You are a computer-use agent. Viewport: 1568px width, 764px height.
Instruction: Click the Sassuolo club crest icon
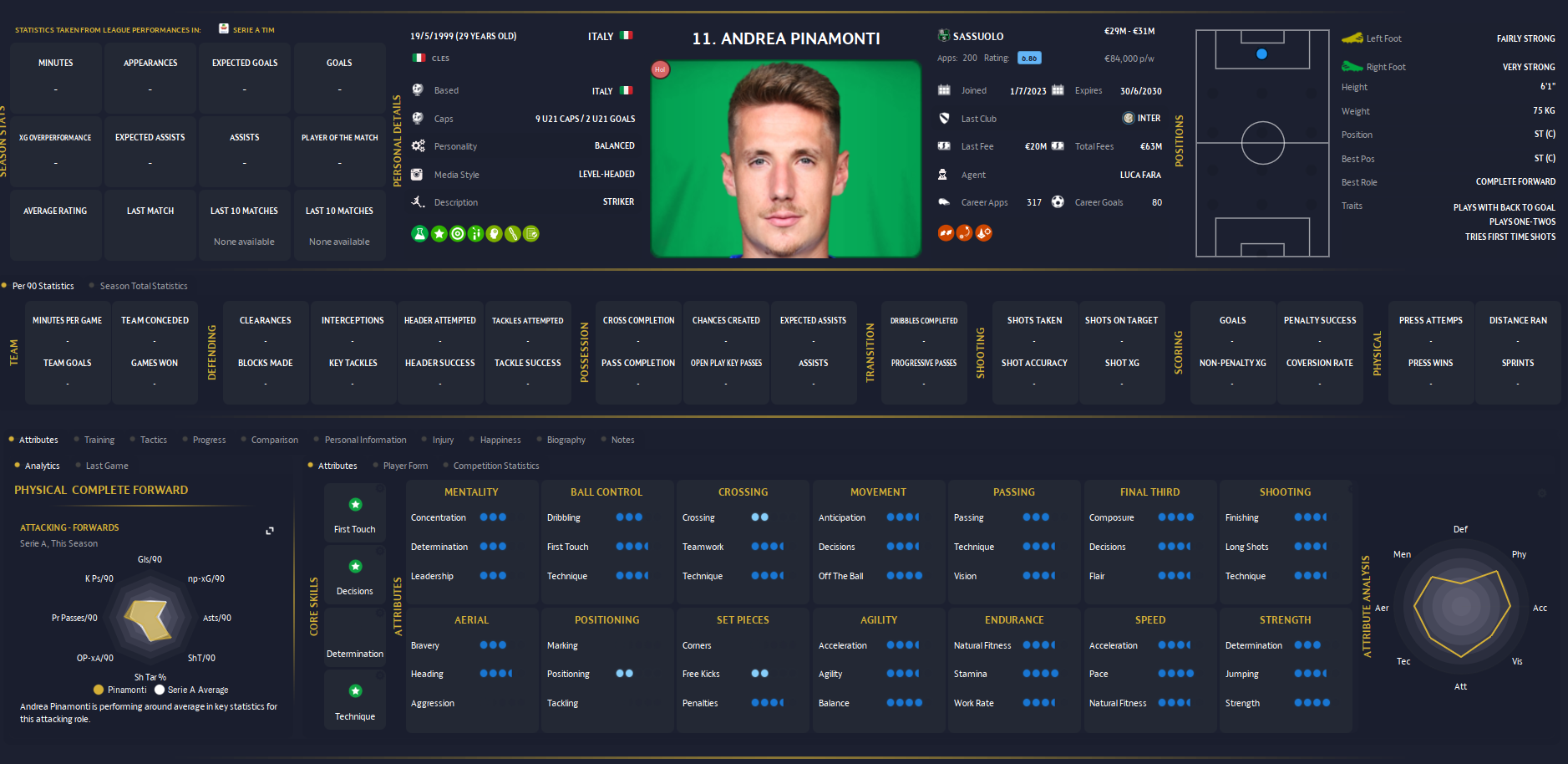pyautogui.click(x=944, y=36)
